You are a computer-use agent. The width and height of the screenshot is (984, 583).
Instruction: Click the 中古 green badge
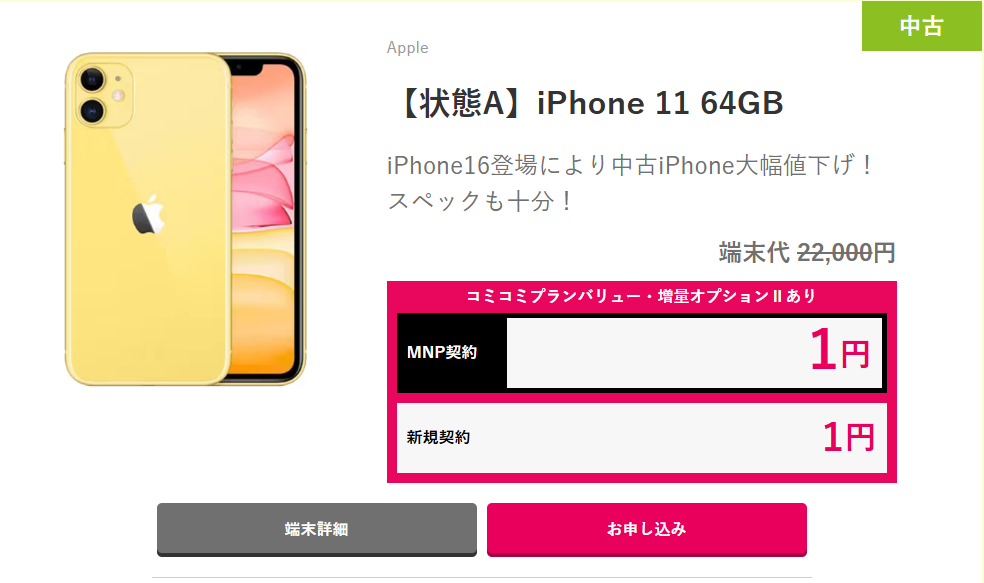point(921,26)
